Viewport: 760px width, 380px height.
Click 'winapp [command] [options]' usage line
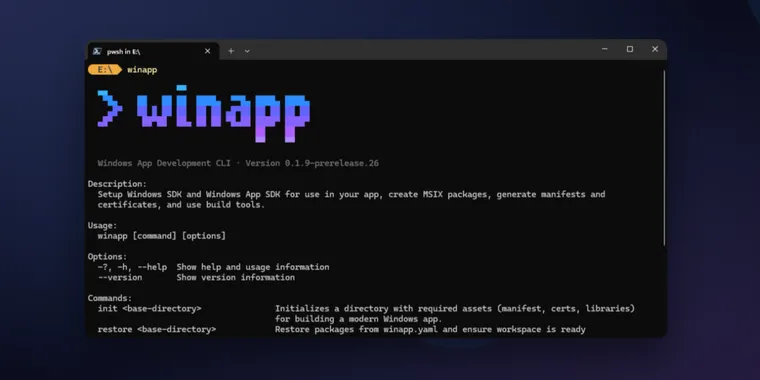coord(161,236)
